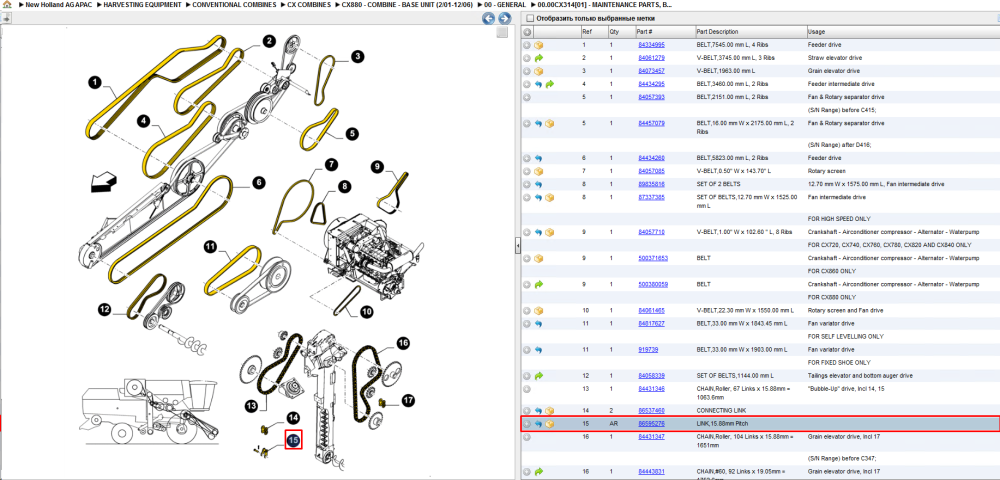Viewport: 1000px width, 480px height.
Task: Click the blue arrow in the 919739 row
Action: click(539, 350)
